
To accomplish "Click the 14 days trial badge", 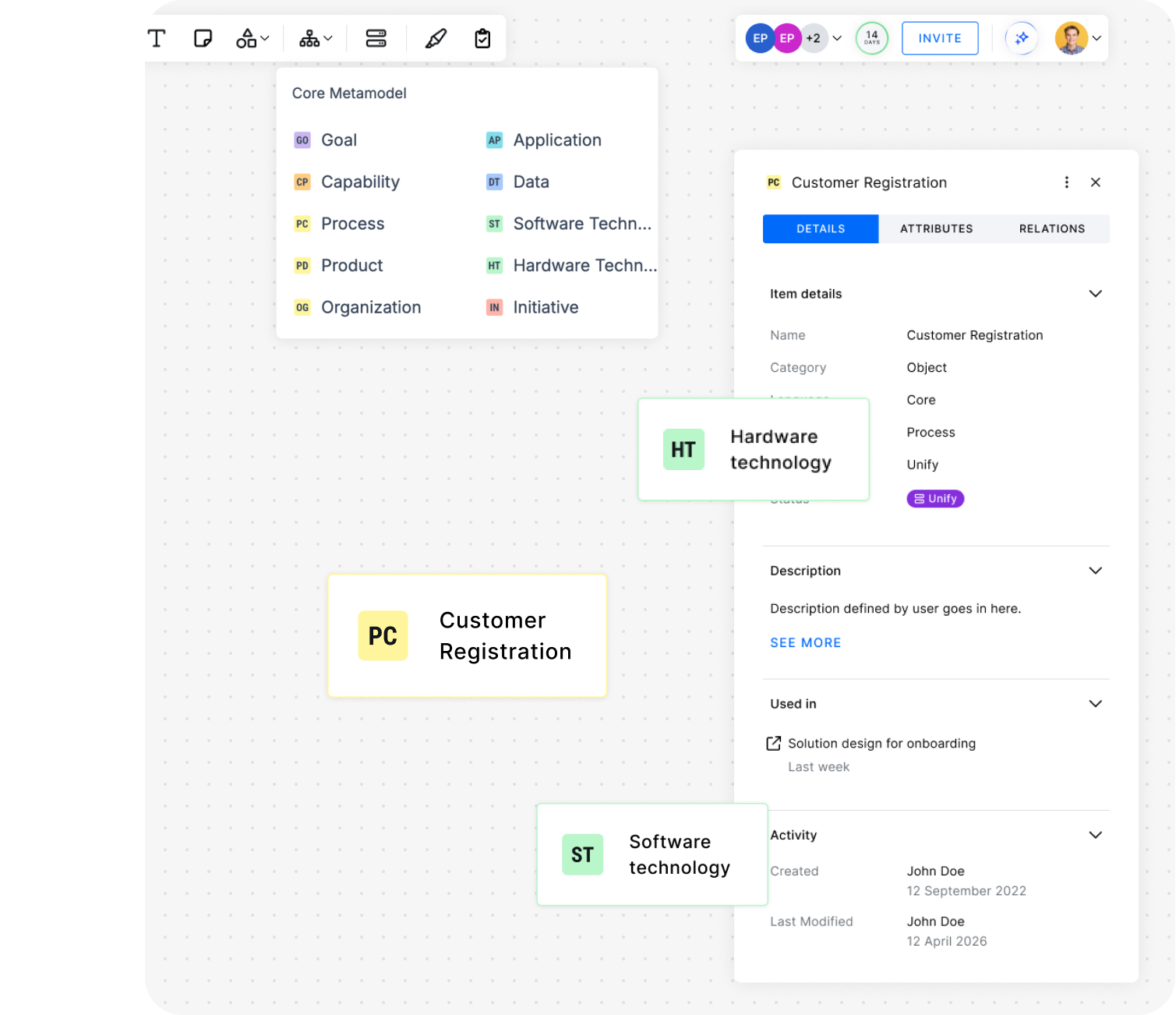I will click(872, 38).
